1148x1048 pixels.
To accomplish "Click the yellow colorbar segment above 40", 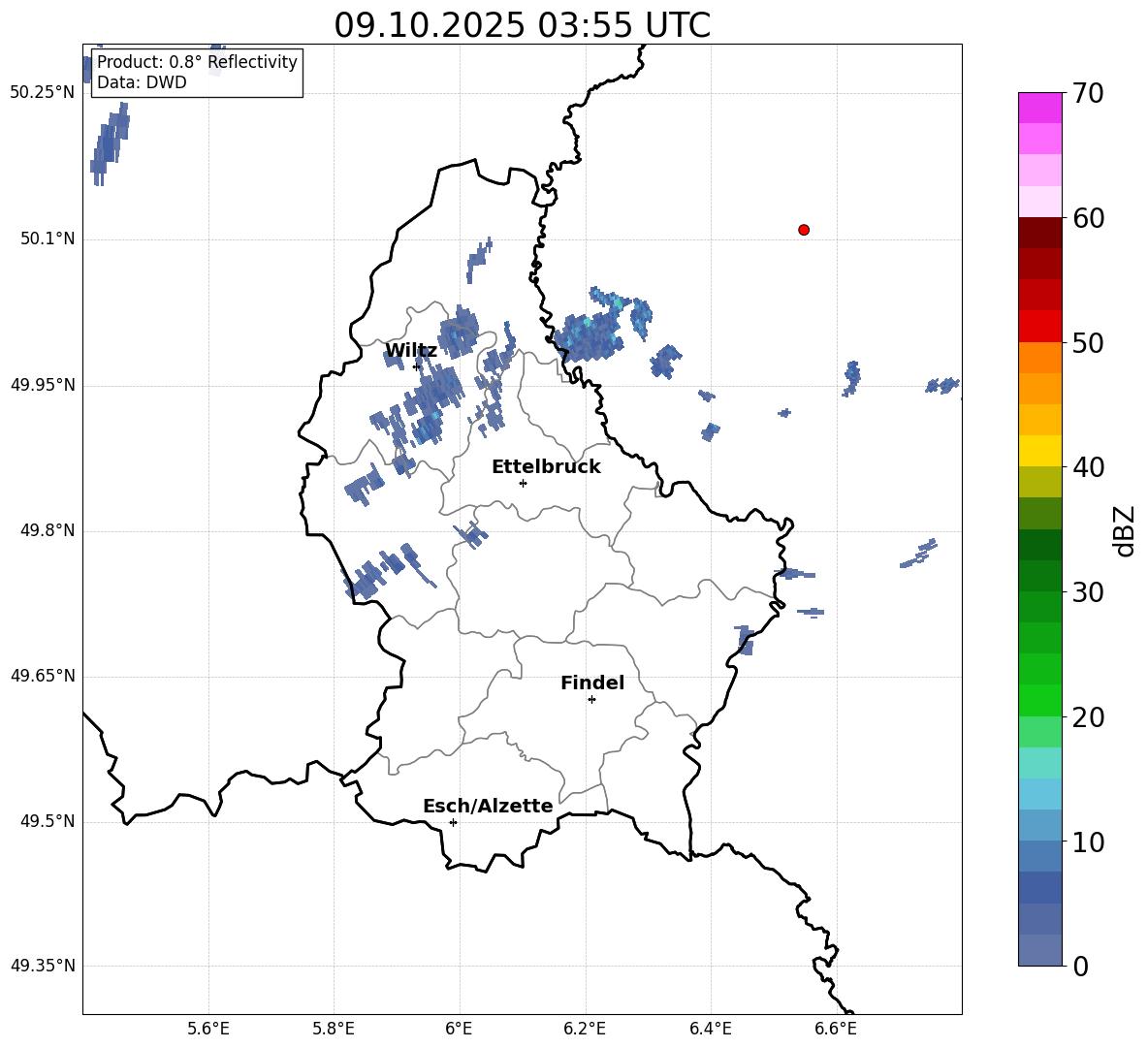I will click(1039, 451).
